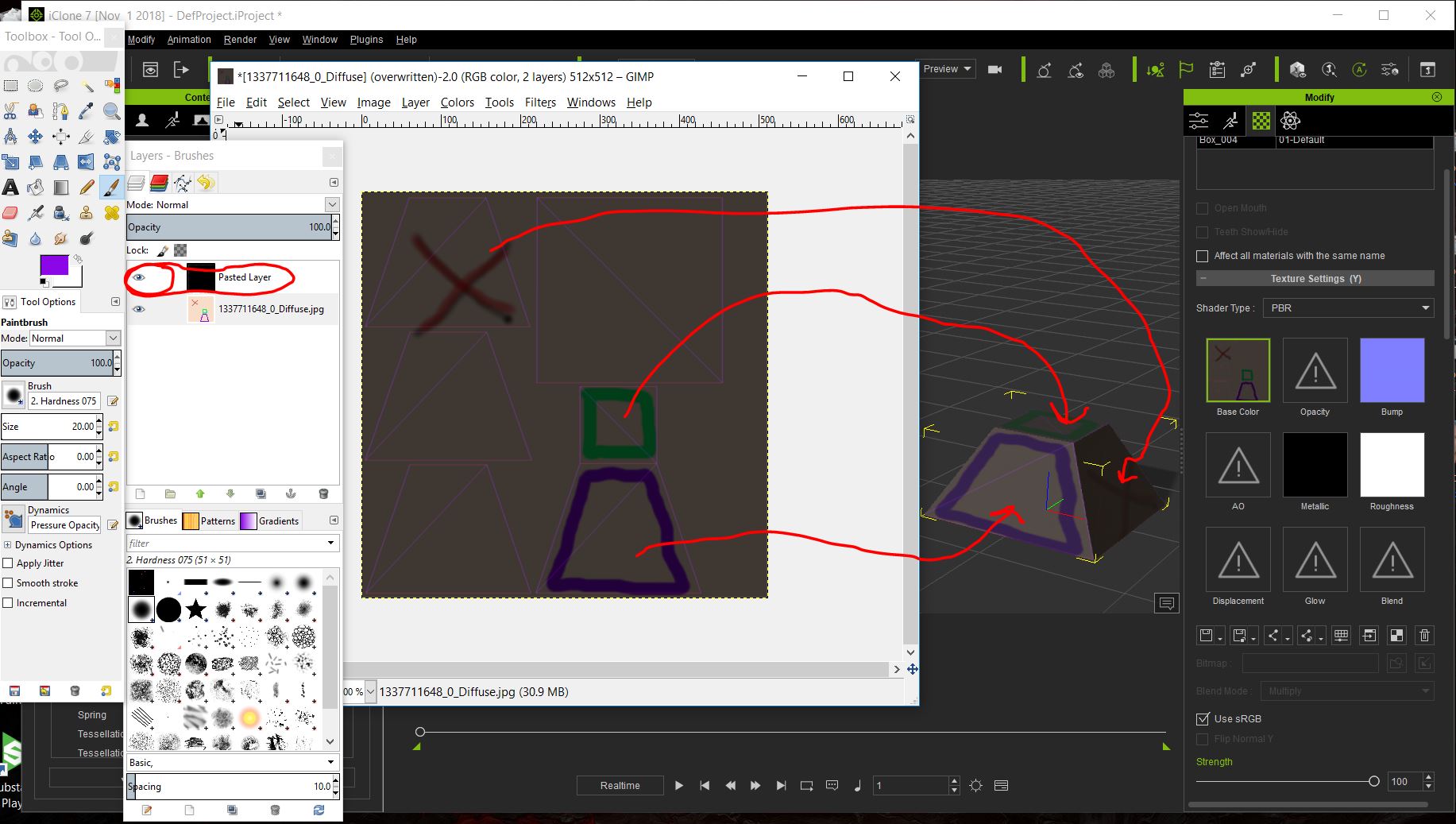Click Metallic texture slot

1315,465
